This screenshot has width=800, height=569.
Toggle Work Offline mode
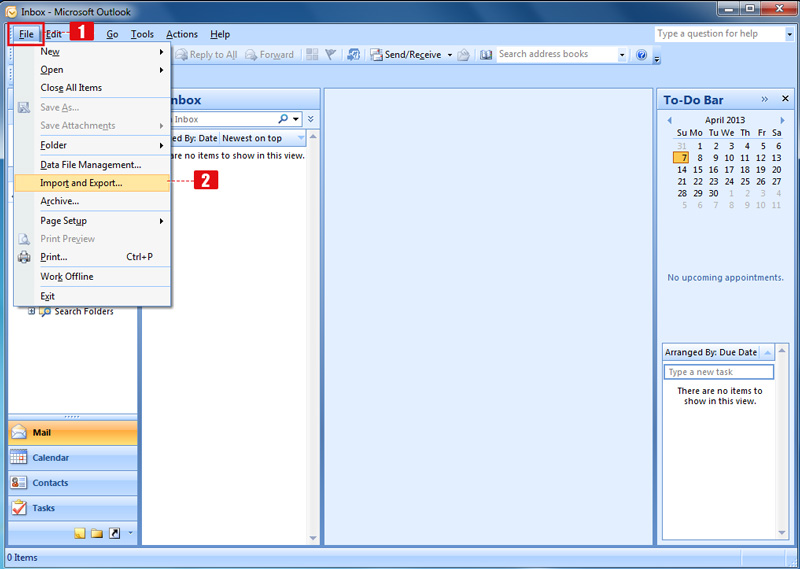[92, 277]
